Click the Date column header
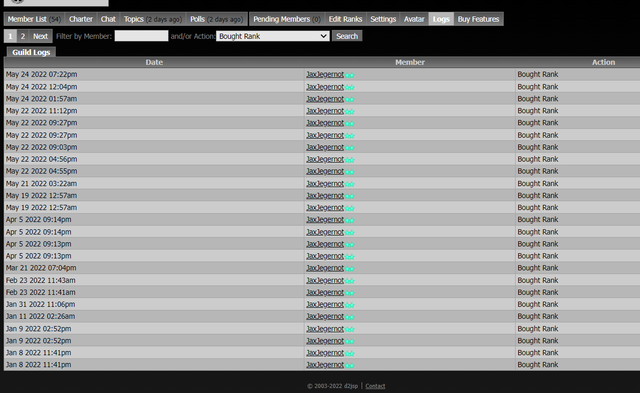 click(x=154, y=62)
